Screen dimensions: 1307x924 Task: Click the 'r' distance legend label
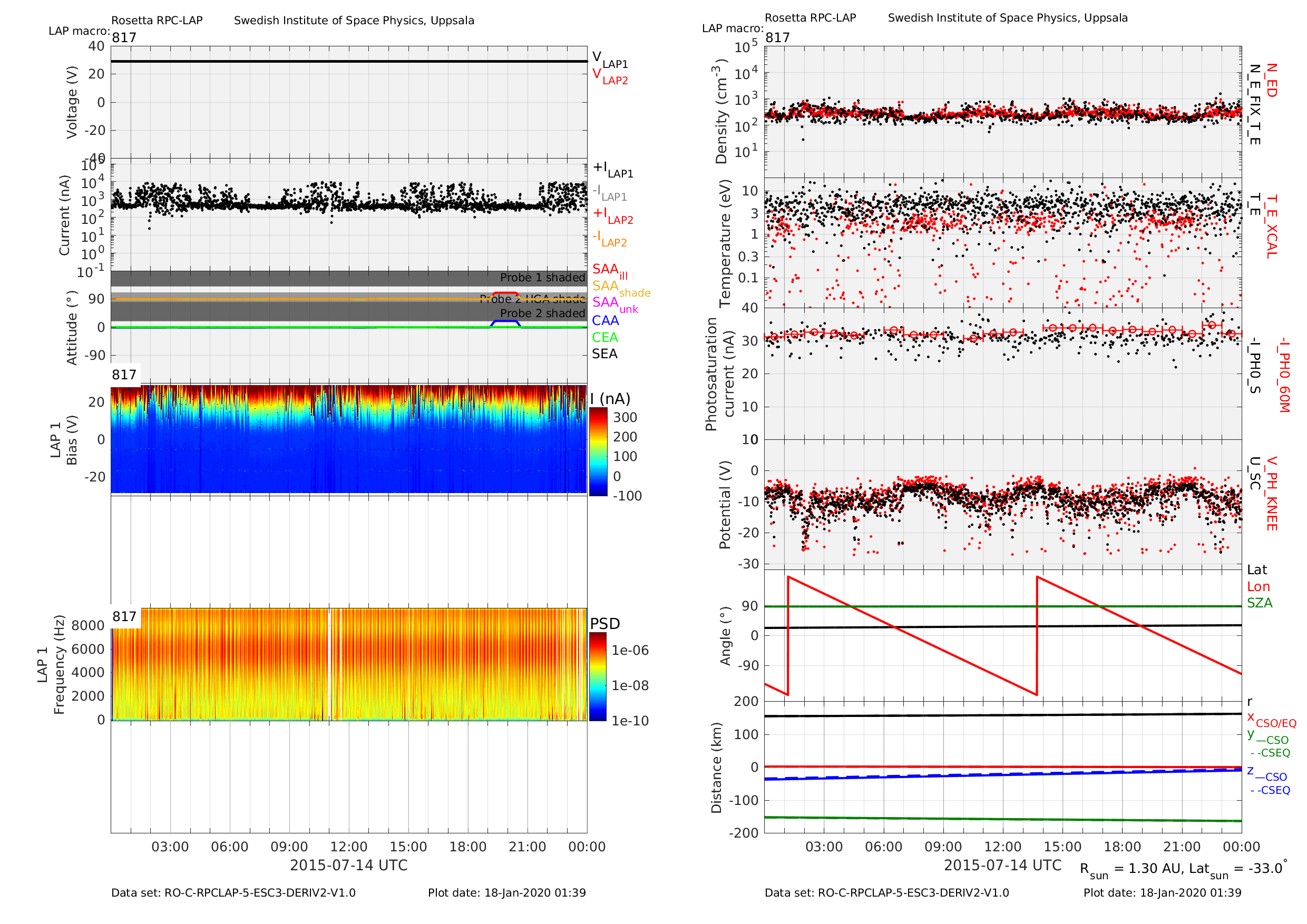click(1250, 702)
